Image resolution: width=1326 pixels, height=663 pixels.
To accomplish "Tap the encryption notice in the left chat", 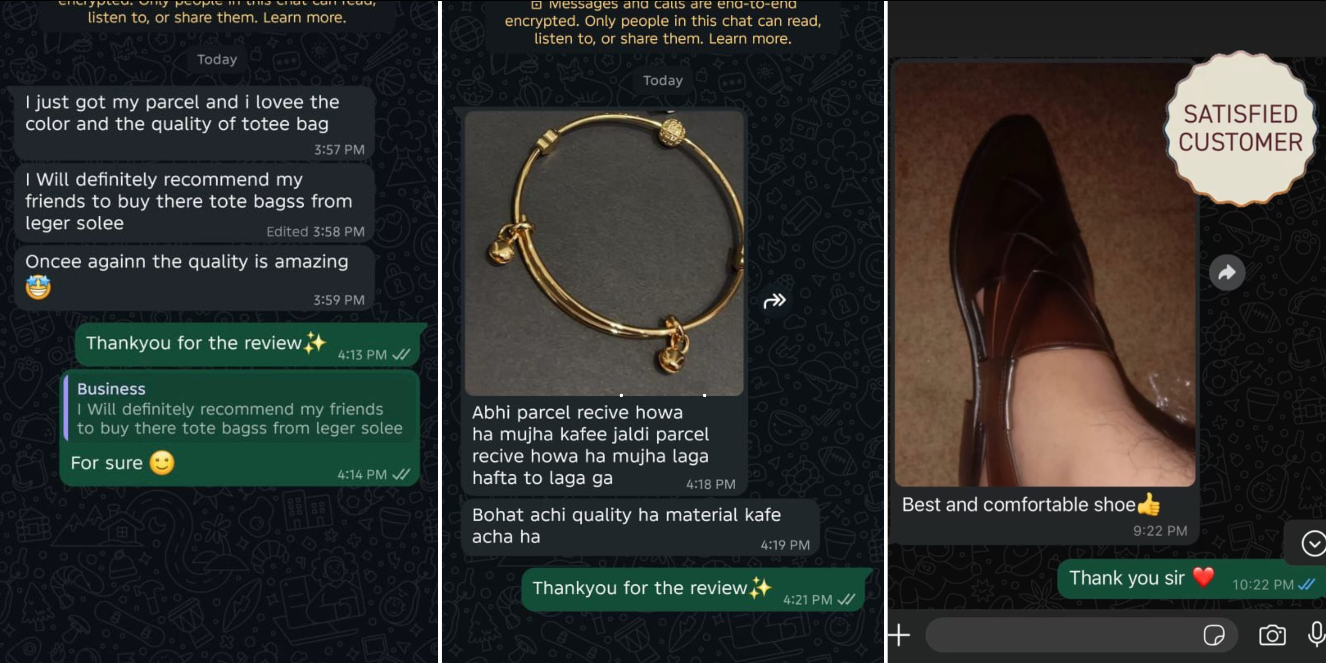I will coord(216,13).
